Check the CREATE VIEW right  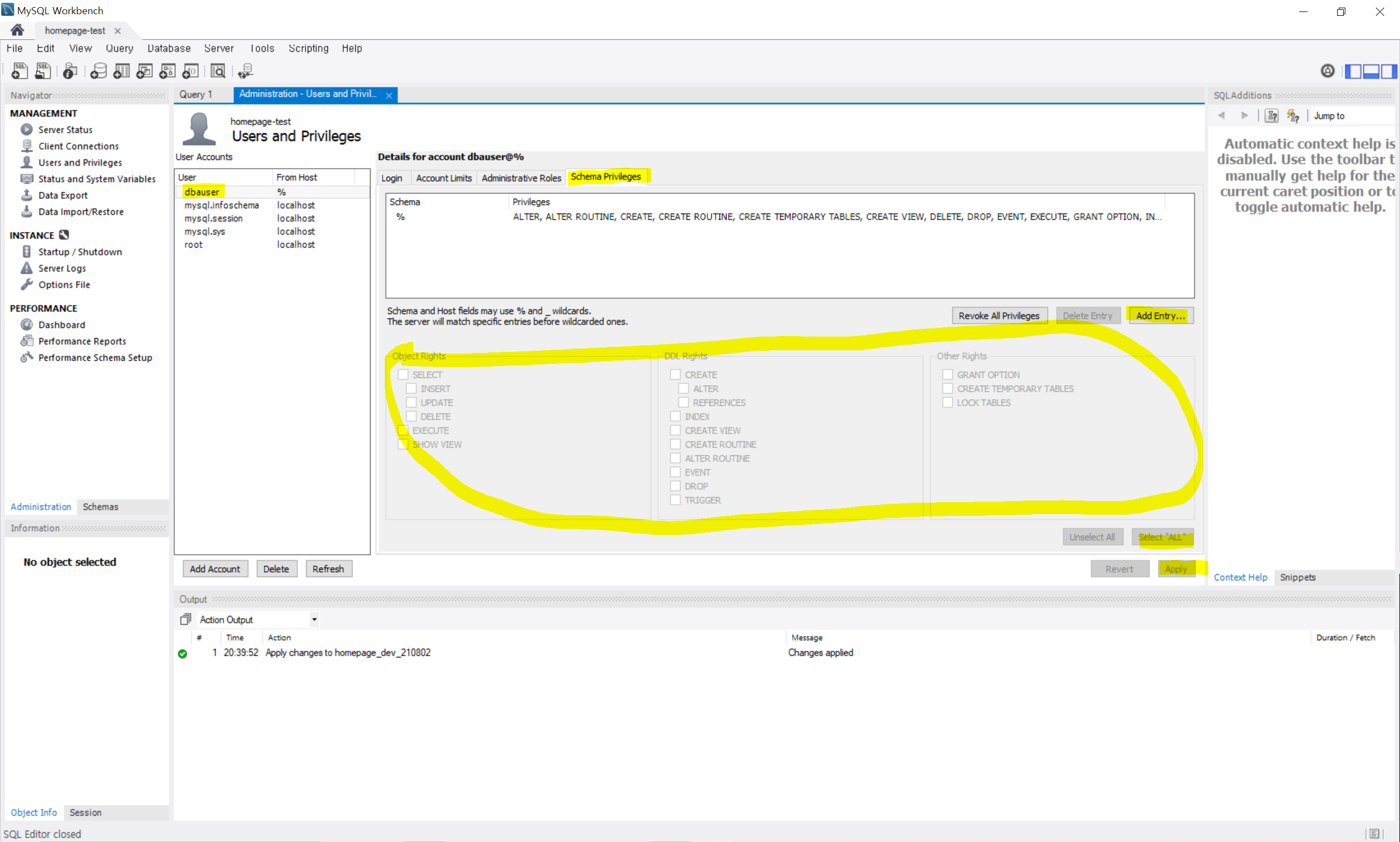pyautogui.click(x=675, y=430)
